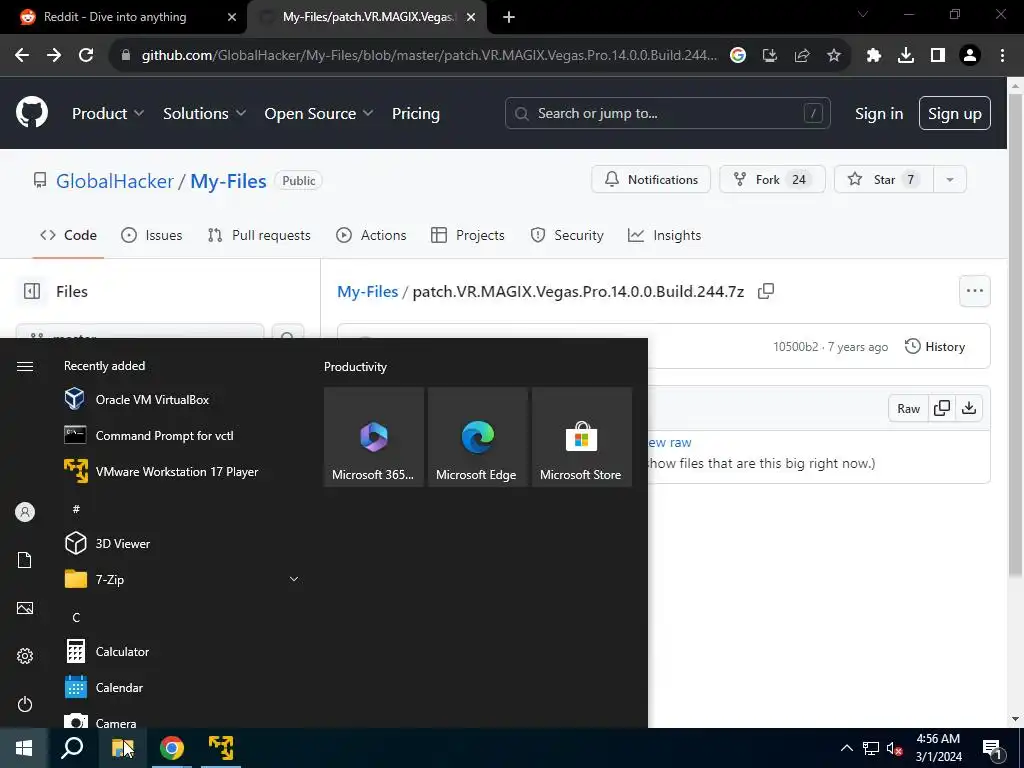The width and height of the screenshot is (1024, 768).
Task: View the file History
Action: (935, 347)
